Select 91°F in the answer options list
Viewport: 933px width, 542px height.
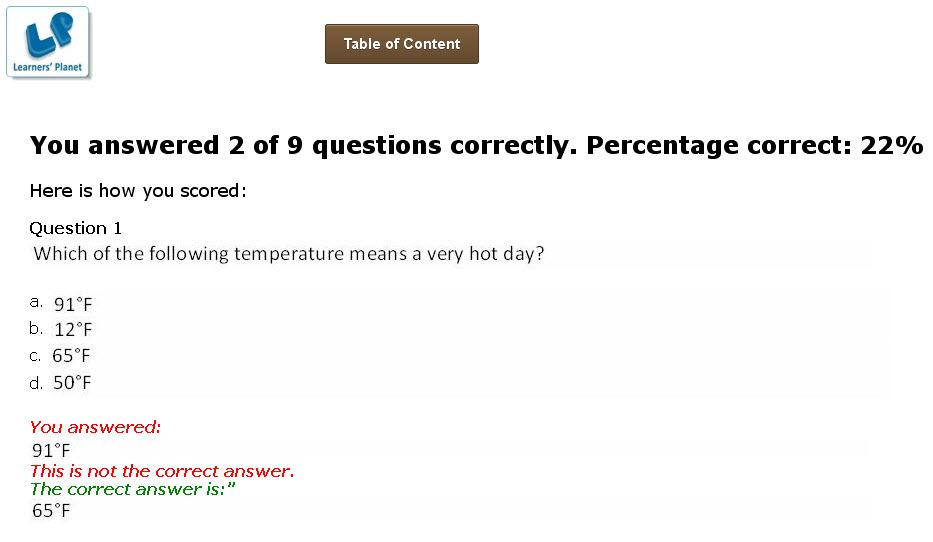coord(73,304)
